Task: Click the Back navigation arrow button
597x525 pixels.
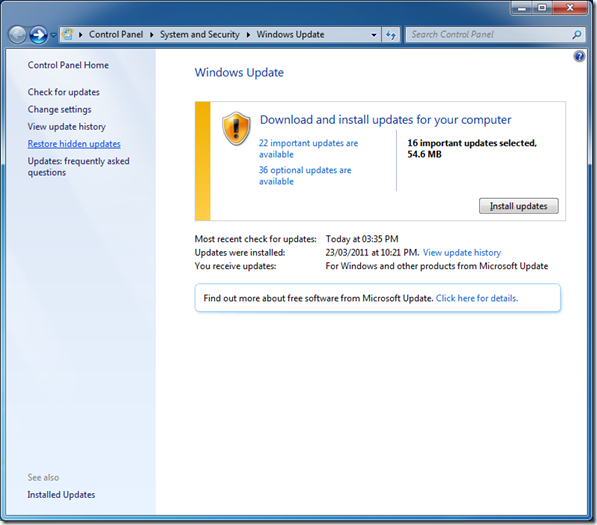Action: [x=17, y=35]
